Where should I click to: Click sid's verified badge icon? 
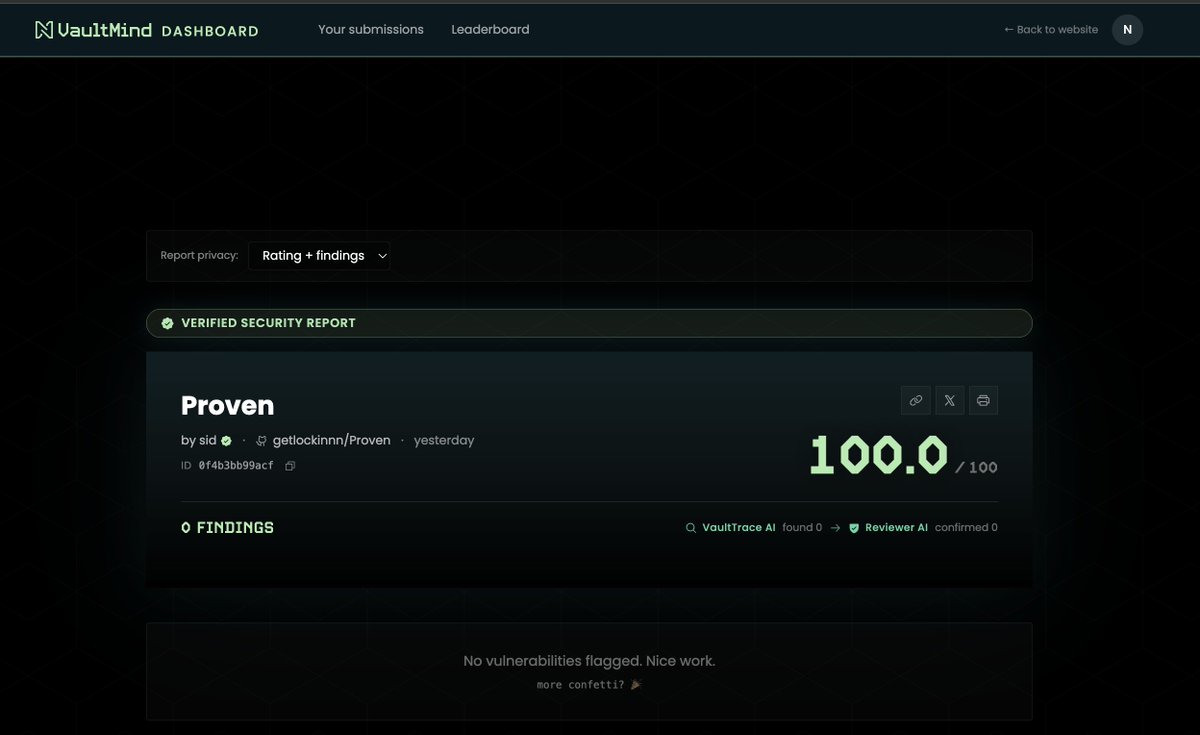pyautogui.click(x=227, y=440)
